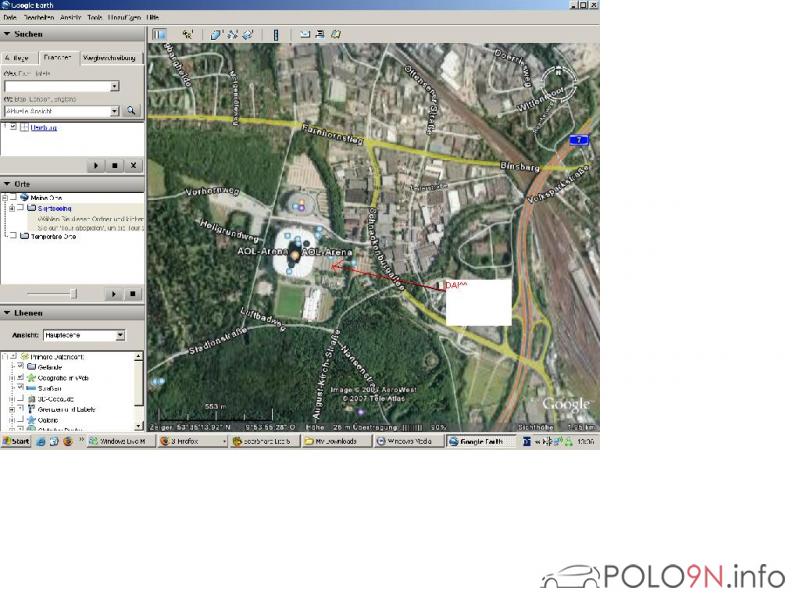The height and width of the screenshot is (600, 800).
Task: Click the Windows Start button
Action: 16,441
